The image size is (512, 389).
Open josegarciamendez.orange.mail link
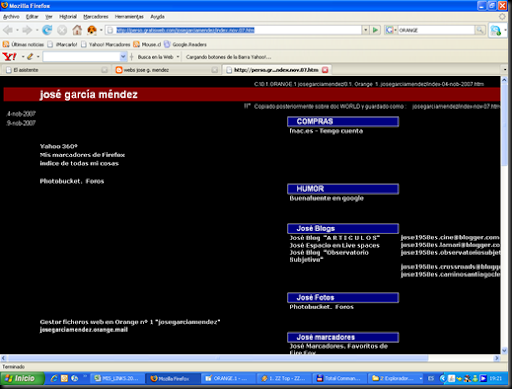(x=84, y=330)
